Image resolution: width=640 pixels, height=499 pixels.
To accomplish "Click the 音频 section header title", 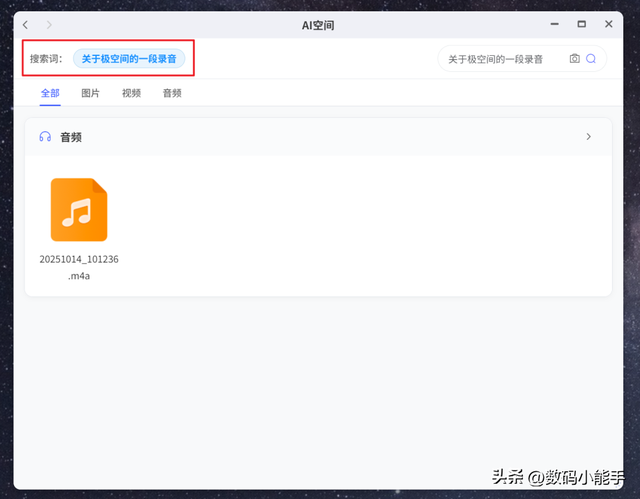I will pos(71,137).
